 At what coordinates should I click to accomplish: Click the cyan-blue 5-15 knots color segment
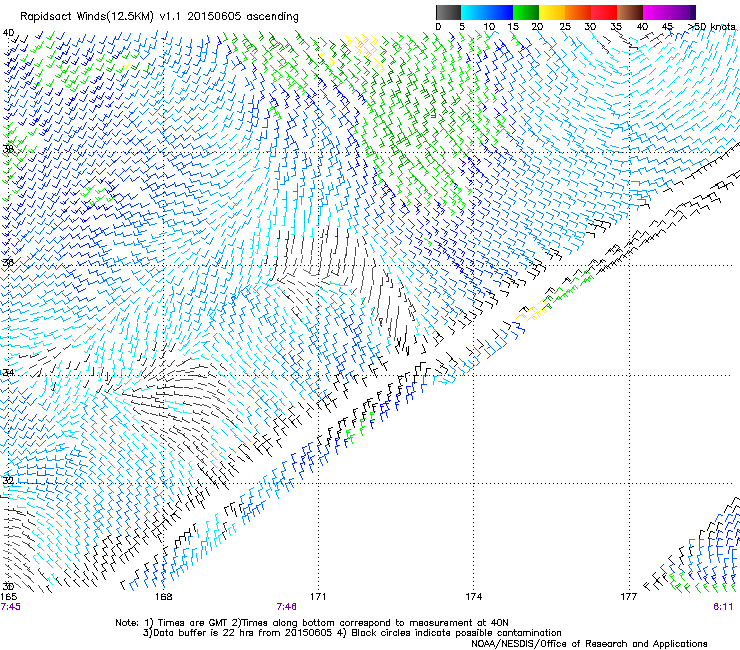(487, 12)
